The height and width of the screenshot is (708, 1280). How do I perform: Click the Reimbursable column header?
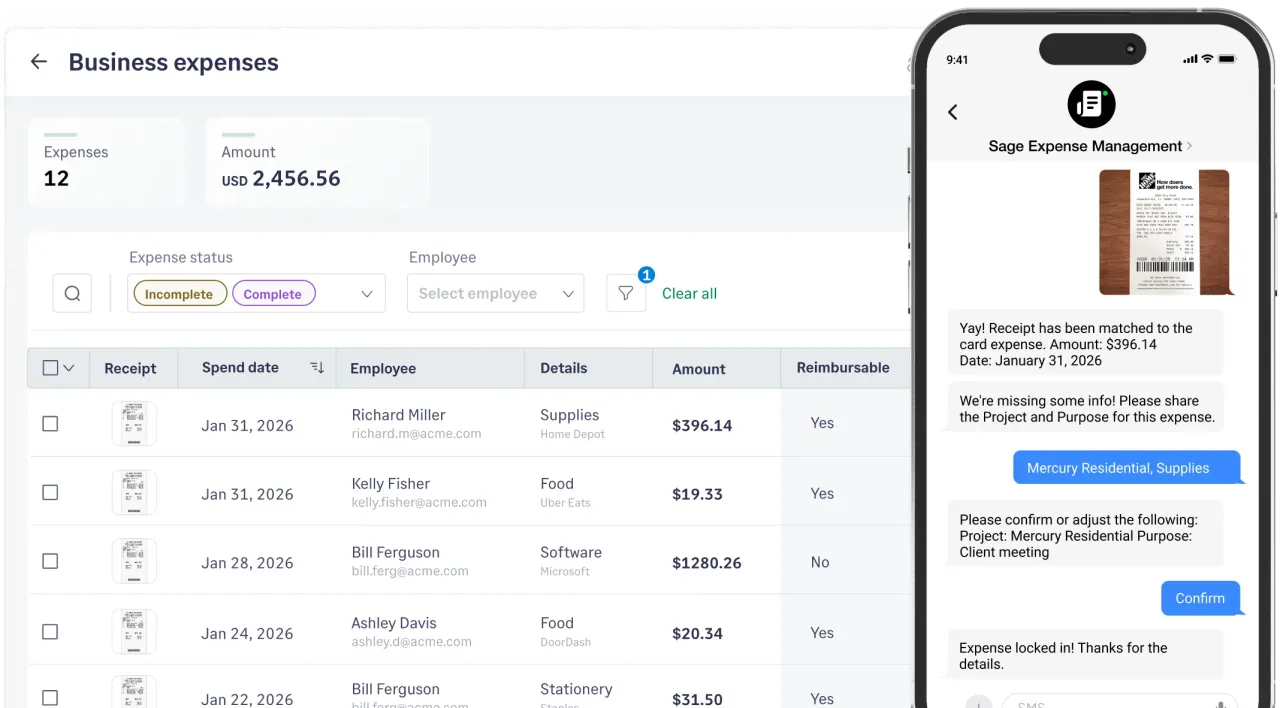(x=843, y=368)
